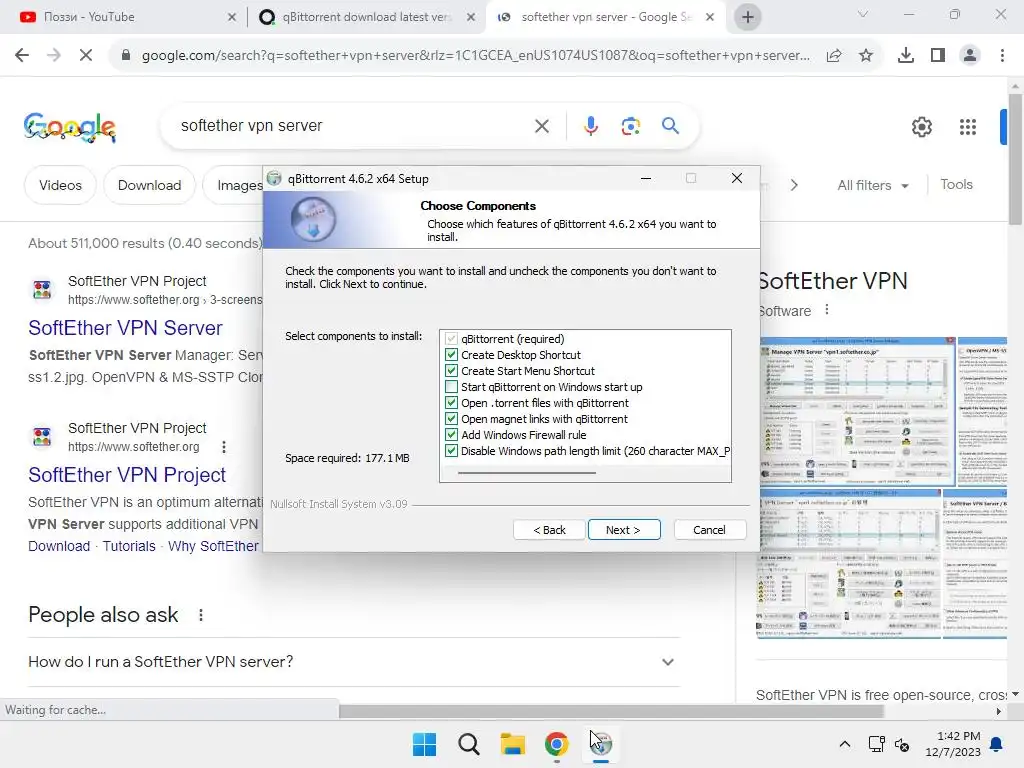Open the tab search dropdown in Chrome
Viewport: 1024px width, 768px height.
(x=863, y=14)
